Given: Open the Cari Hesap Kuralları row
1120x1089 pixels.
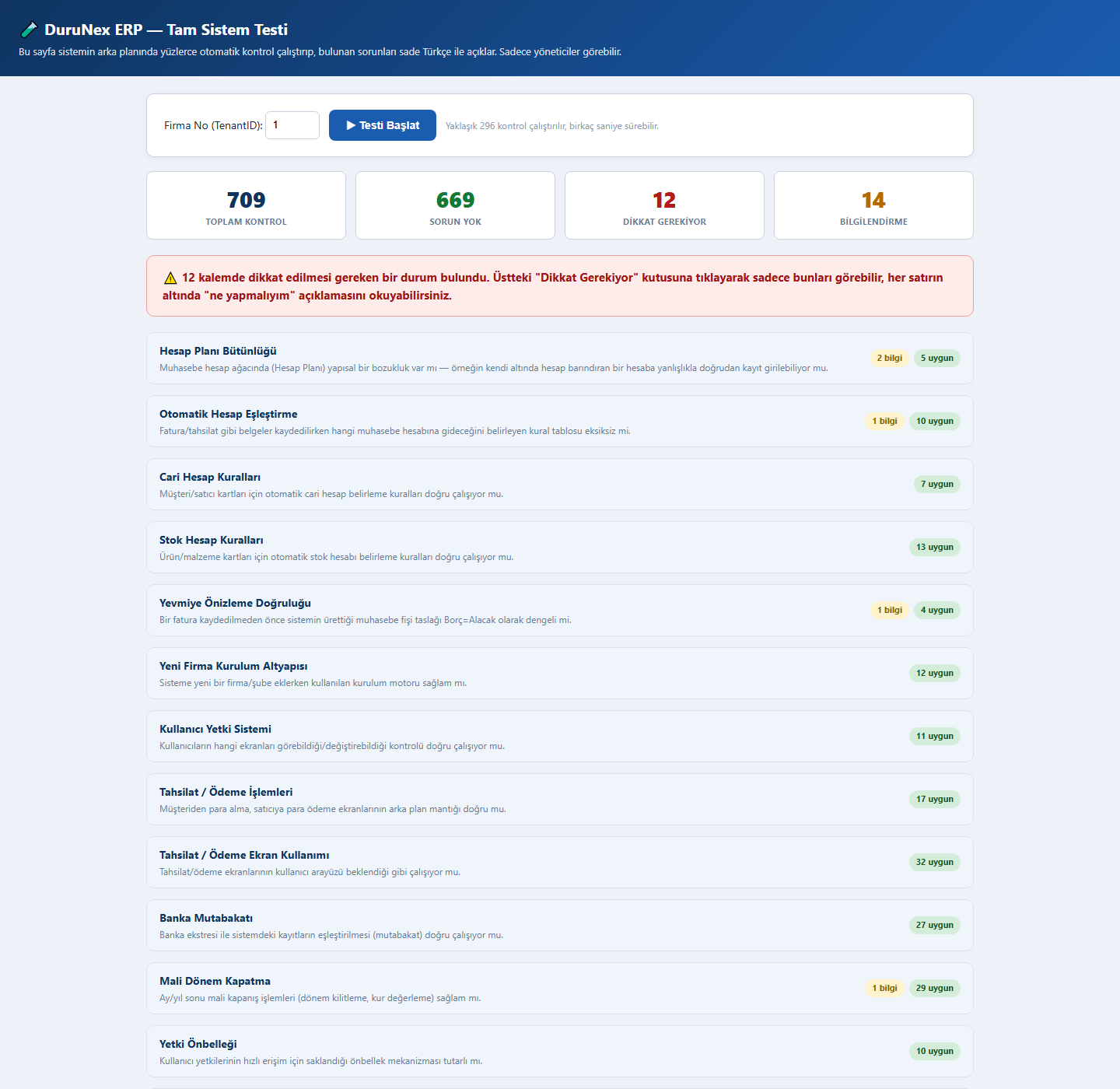Looking at the screenshot, I should [560, 485].
